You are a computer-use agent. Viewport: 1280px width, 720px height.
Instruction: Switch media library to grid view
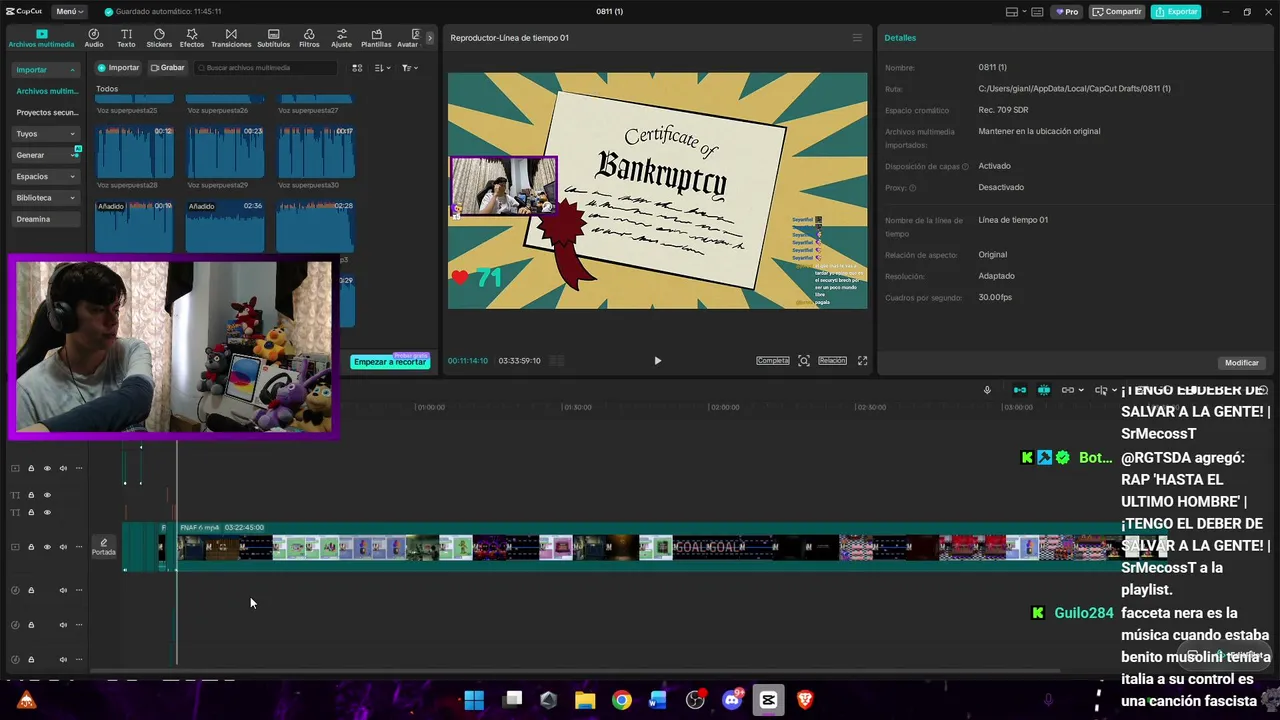pyautogui.click(x=357, y=68)
